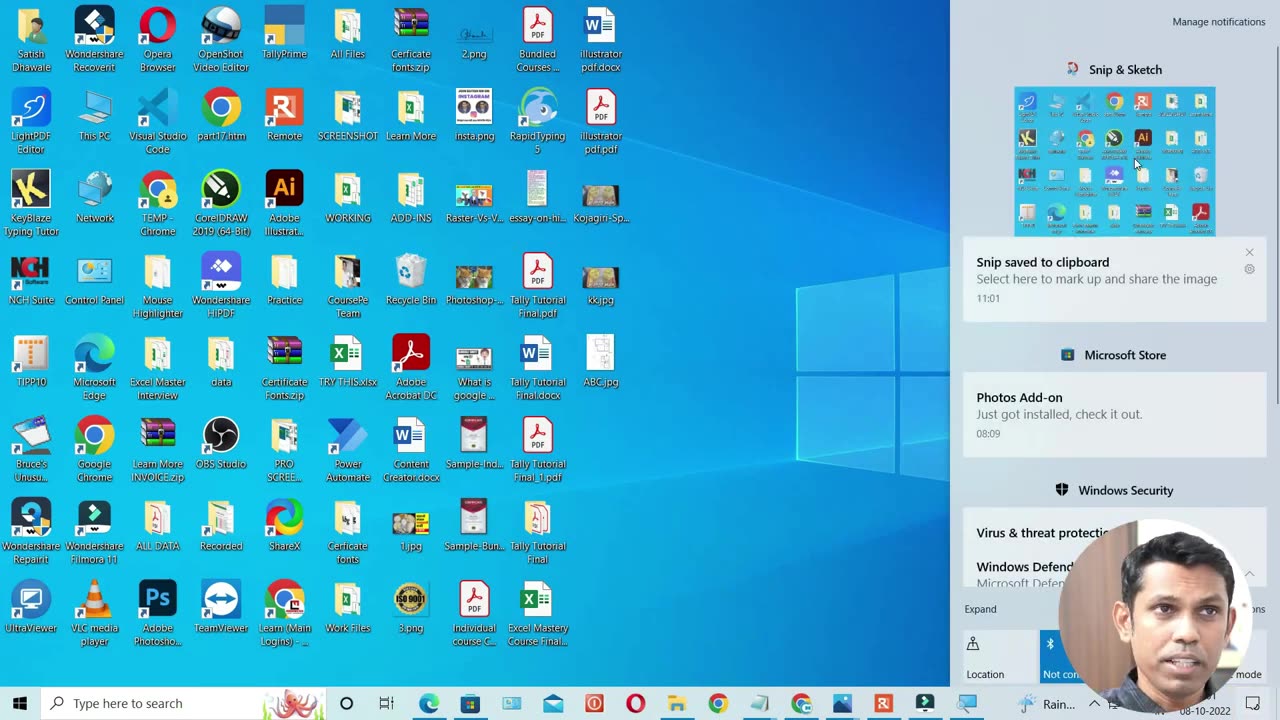Select the Mouse Highlighter folder

tap(158, 286)
